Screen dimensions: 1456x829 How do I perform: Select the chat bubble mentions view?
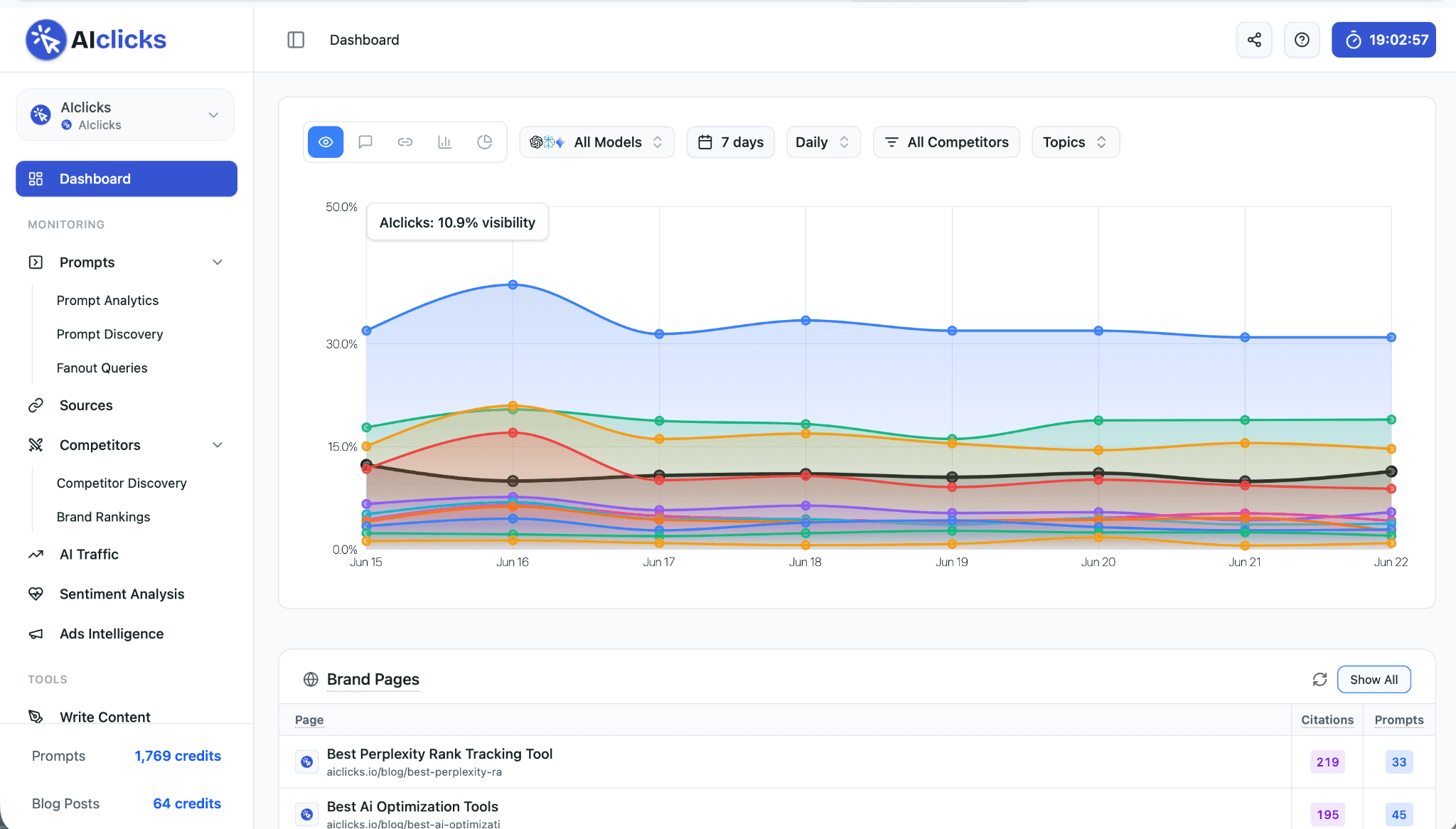coord(365,142)
